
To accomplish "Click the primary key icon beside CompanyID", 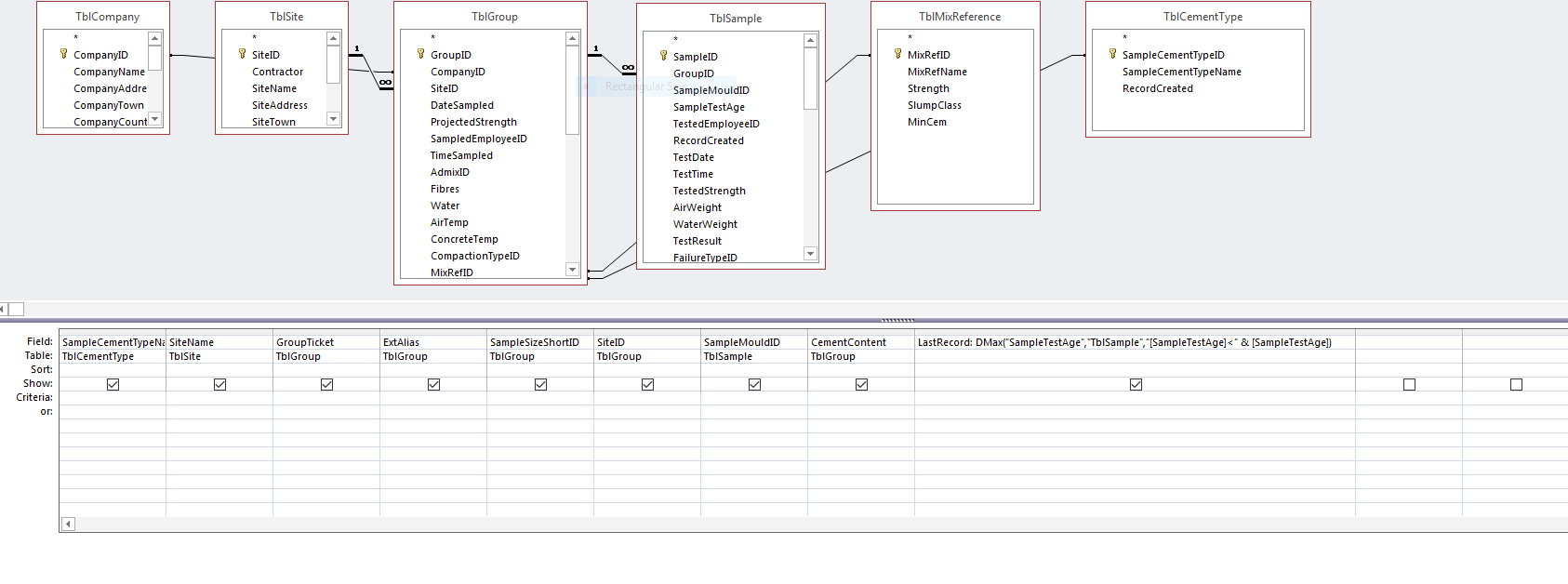I will (64, 54).
